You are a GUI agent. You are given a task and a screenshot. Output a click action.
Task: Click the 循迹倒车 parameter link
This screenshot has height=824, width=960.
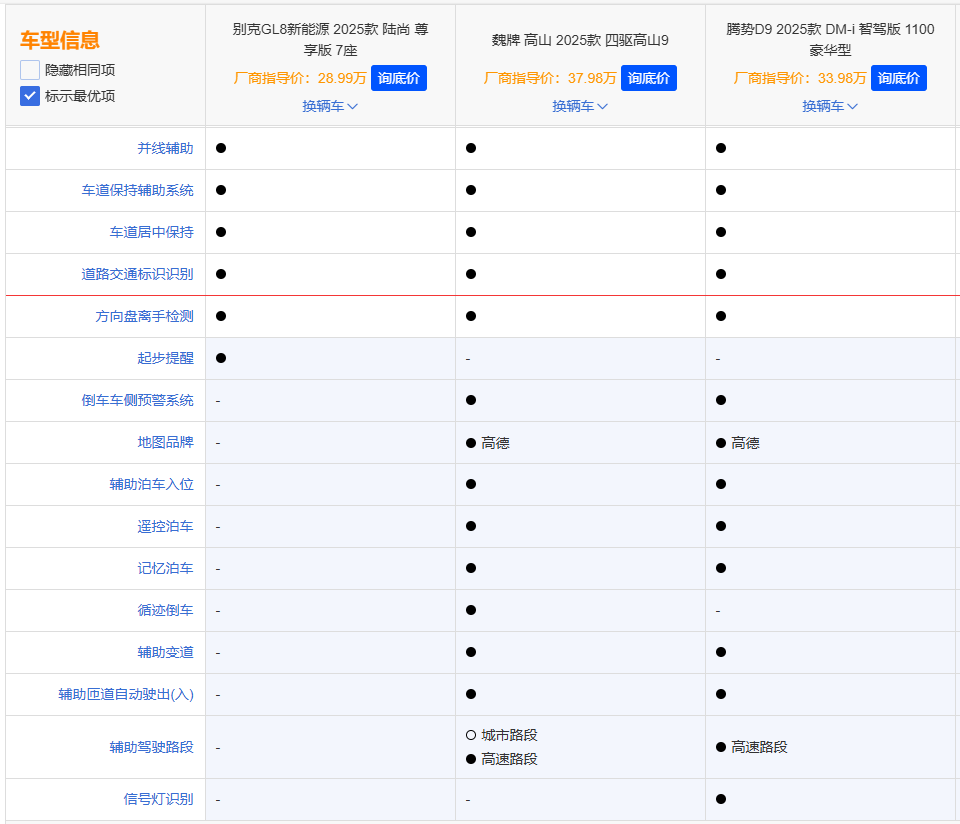165,610
